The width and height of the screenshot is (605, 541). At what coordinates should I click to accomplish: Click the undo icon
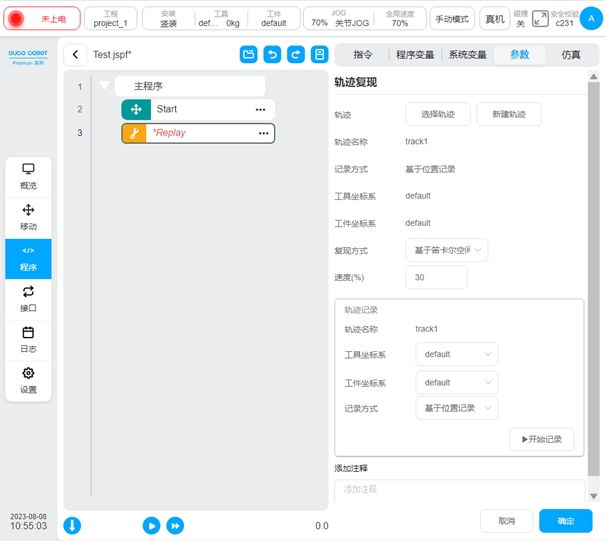(272, 55)
